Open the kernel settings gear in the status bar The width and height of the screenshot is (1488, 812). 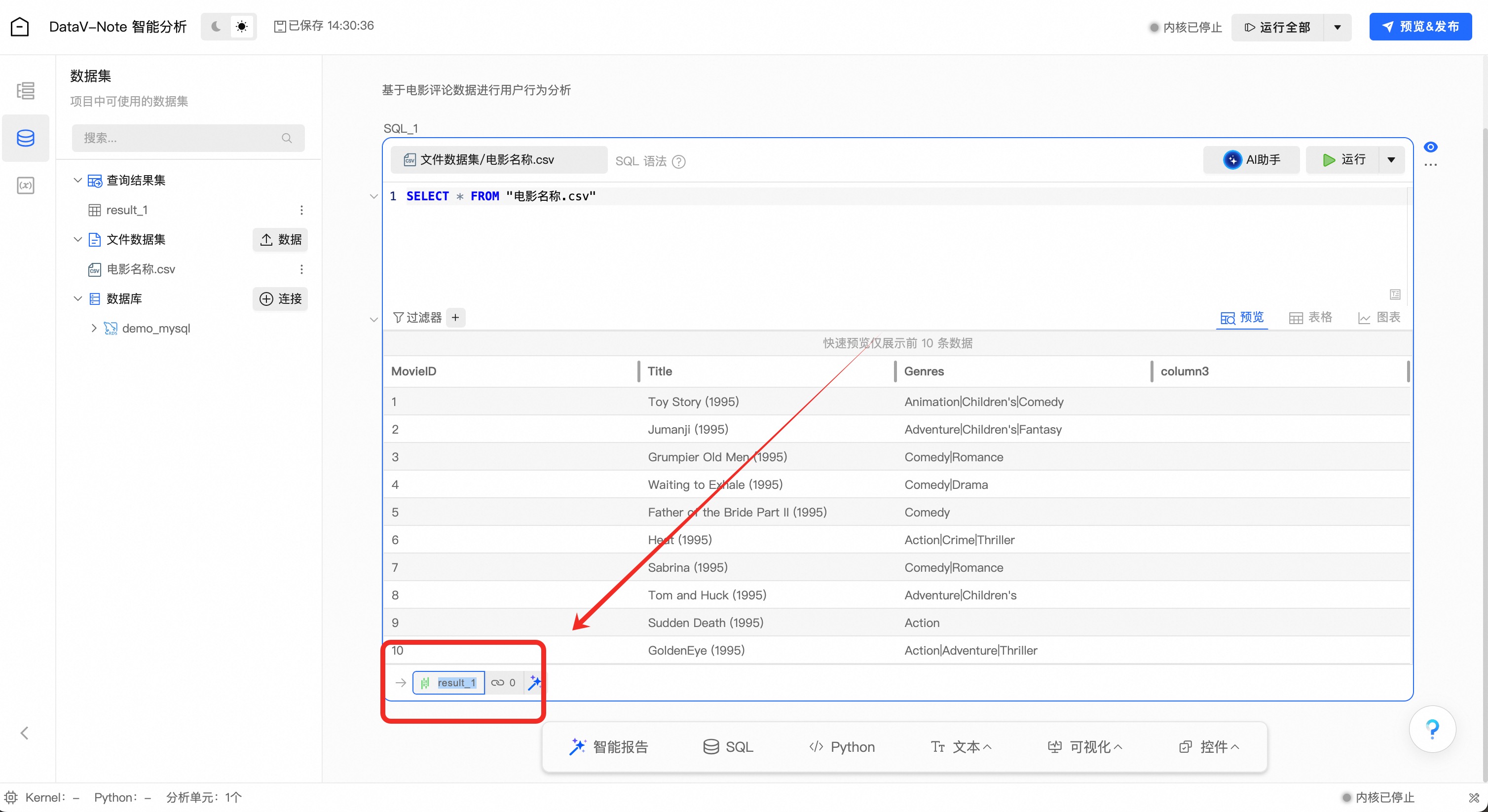[x=11, y=798]
